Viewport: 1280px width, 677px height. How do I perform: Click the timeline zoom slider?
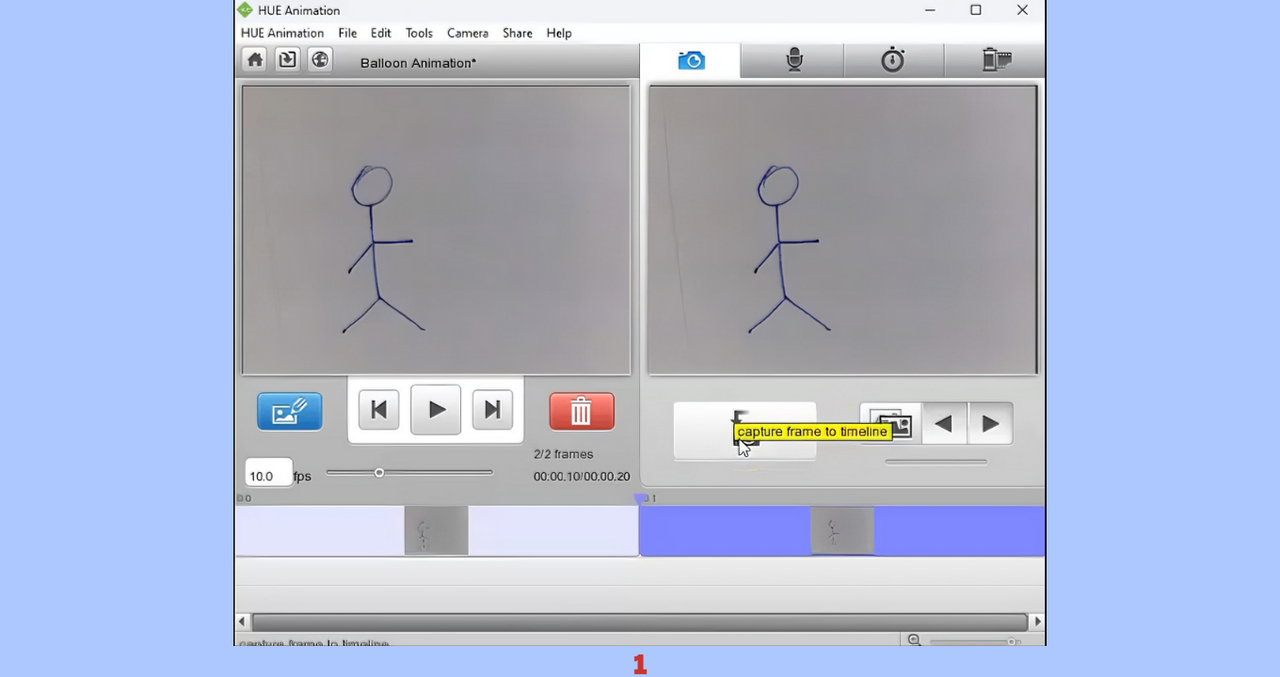(976, 642)
